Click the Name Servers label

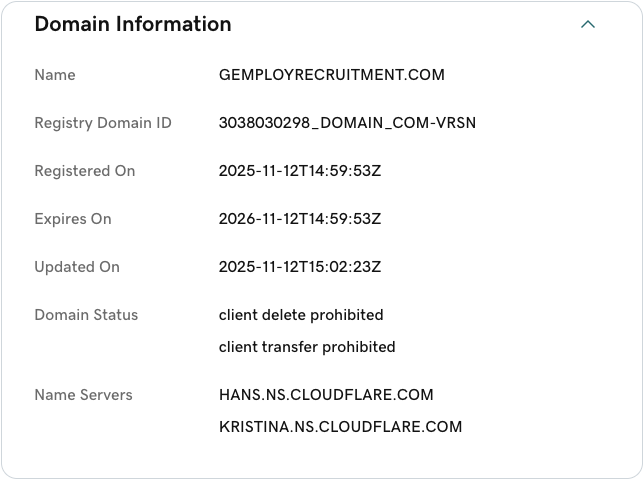coord(83,395)
